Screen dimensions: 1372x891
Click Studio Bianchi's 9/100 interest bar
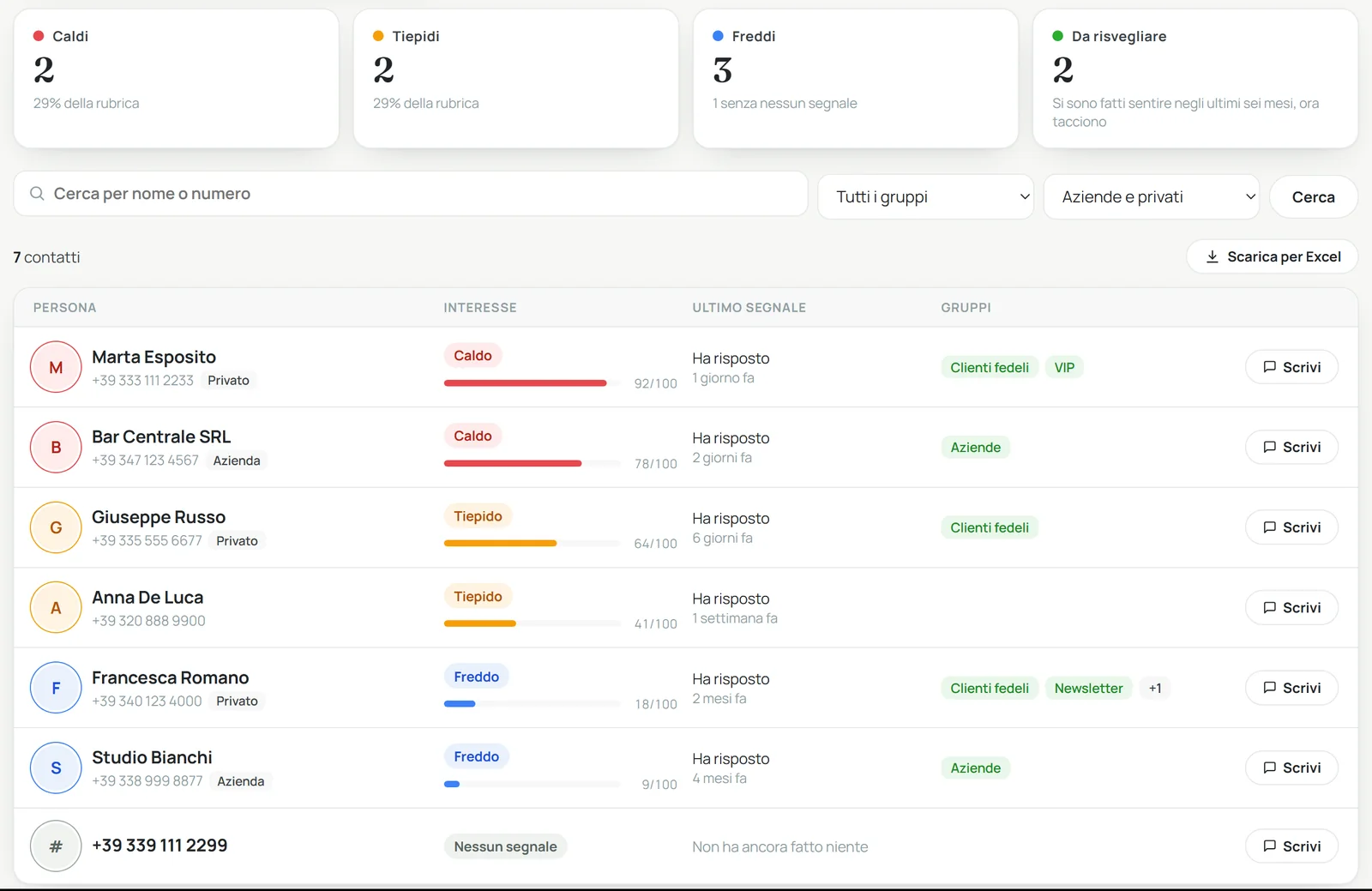point(532,784)
